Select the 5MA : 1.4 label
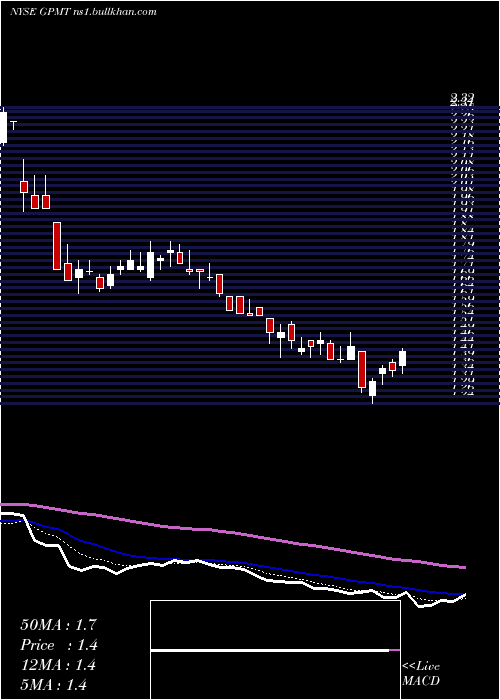Screen dimensions: 500x700 click(x=53, y=684)
